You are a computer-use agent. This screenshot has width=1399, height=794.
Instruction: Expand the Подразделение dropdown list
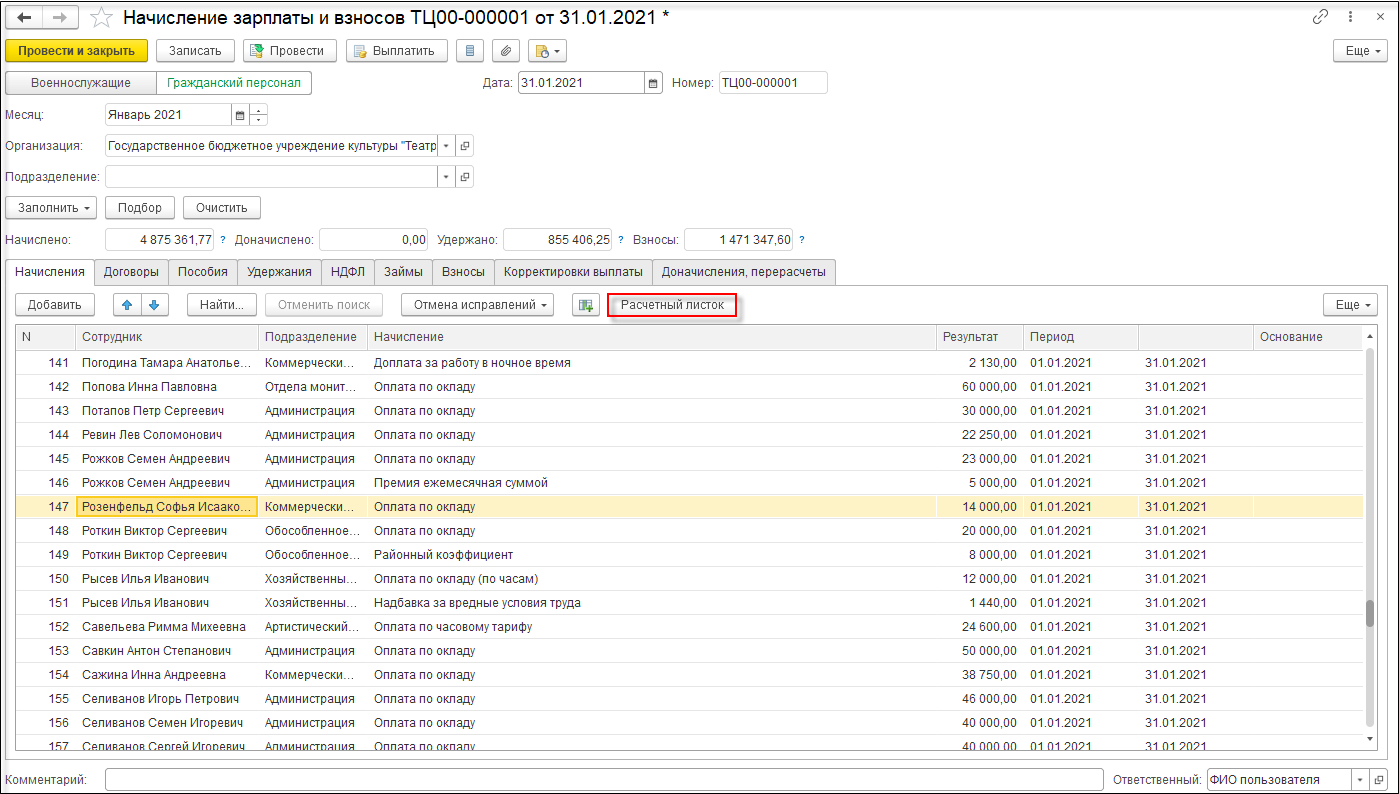tap(446, 177)
